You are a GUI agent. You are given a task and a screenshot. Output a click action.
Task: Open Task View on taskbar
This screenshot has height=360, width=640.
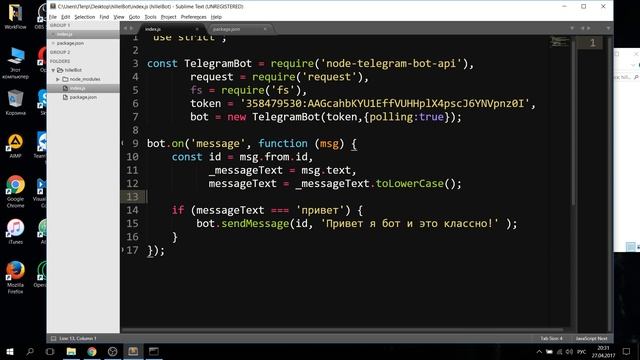[x=50, y=351]
